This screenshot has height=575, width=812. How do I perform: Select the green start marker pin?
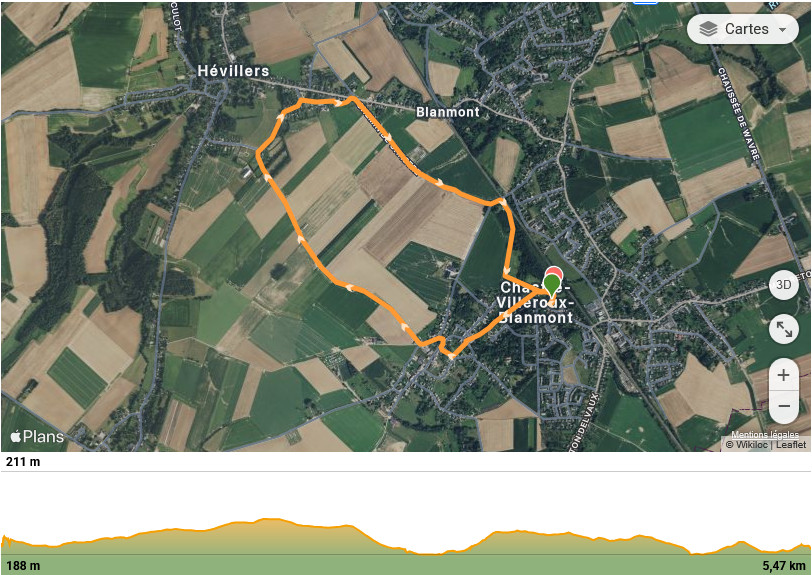pos(552,286)
